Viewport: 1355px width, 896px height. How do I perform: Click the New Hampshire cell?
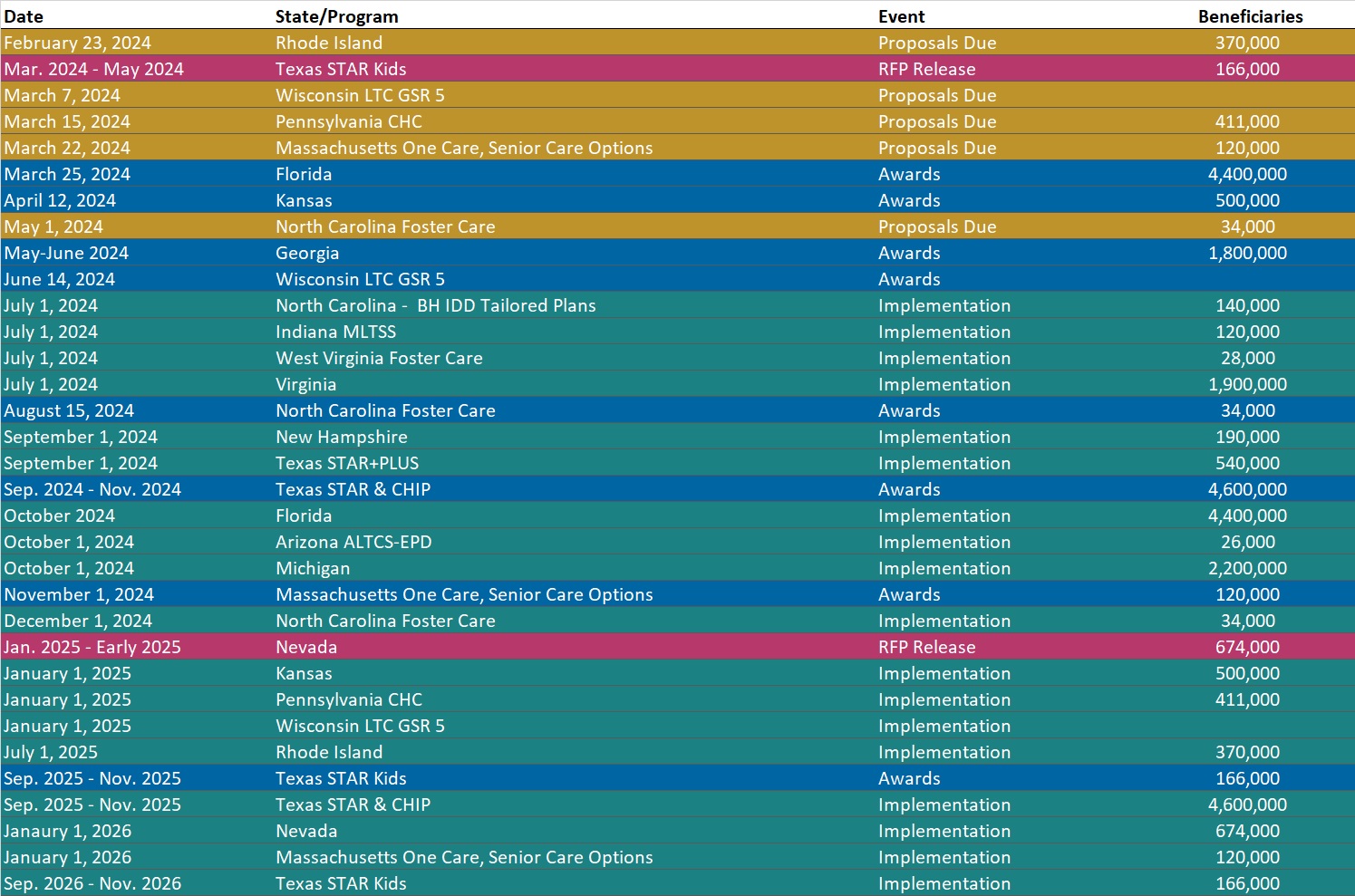point(342,437)
